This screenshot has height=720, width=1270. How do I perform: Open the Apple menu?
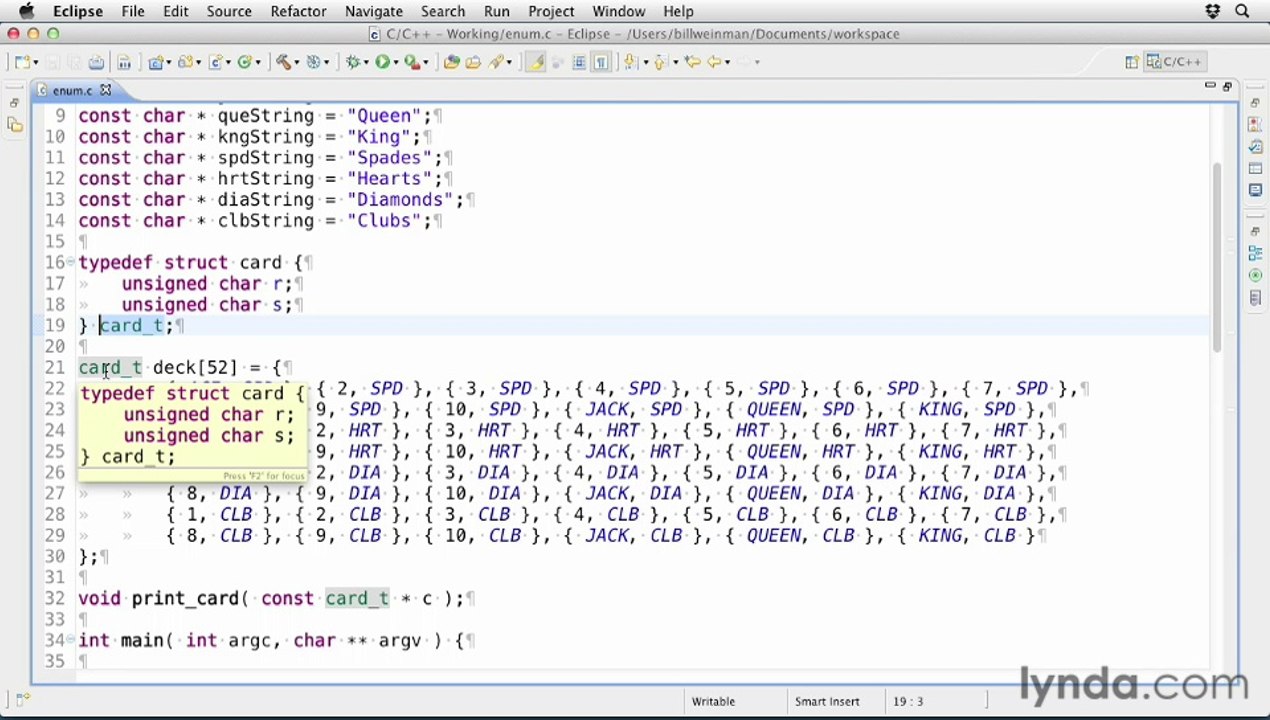(27, 11)
